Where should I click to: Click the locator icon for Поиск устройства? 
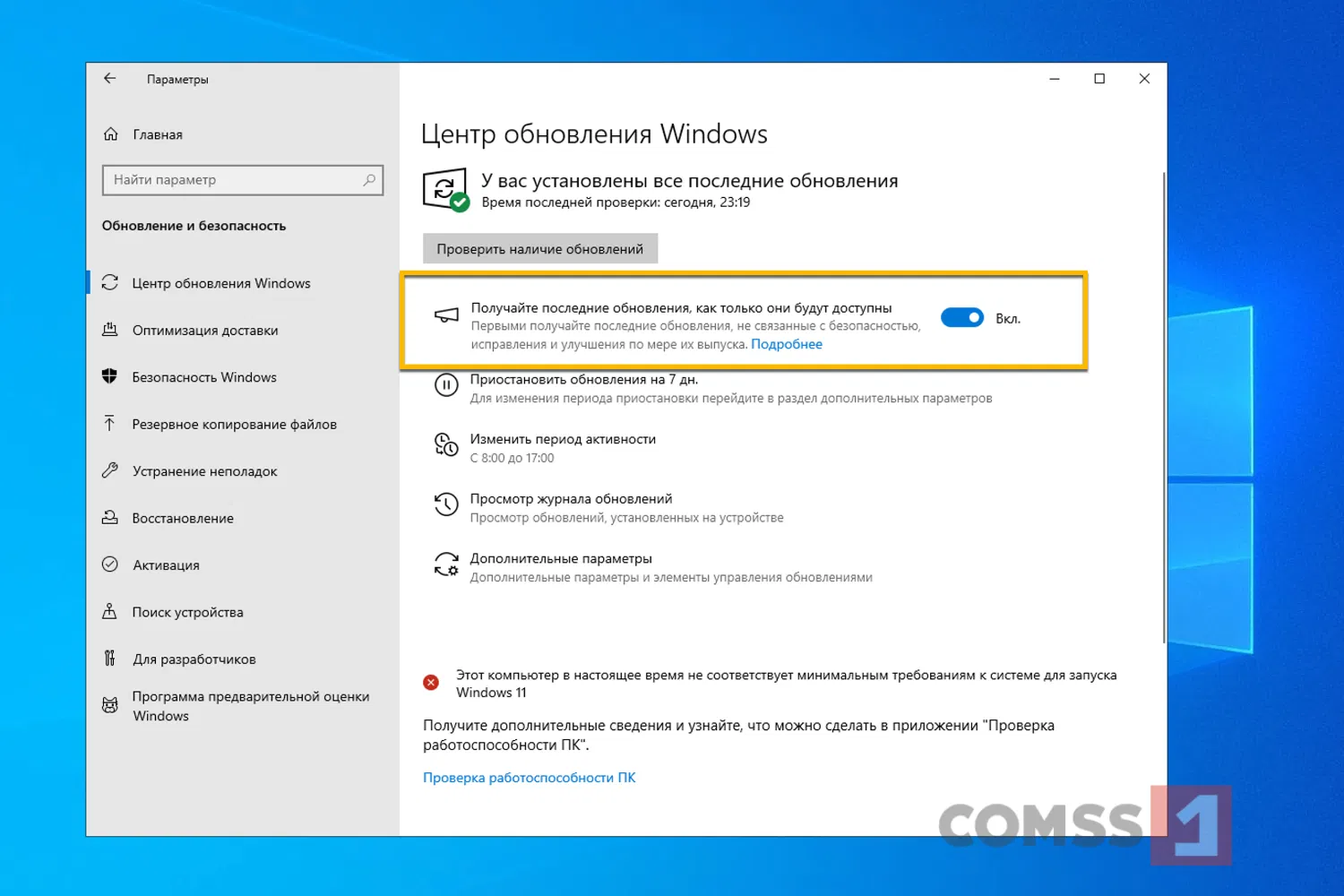point(109,612)
